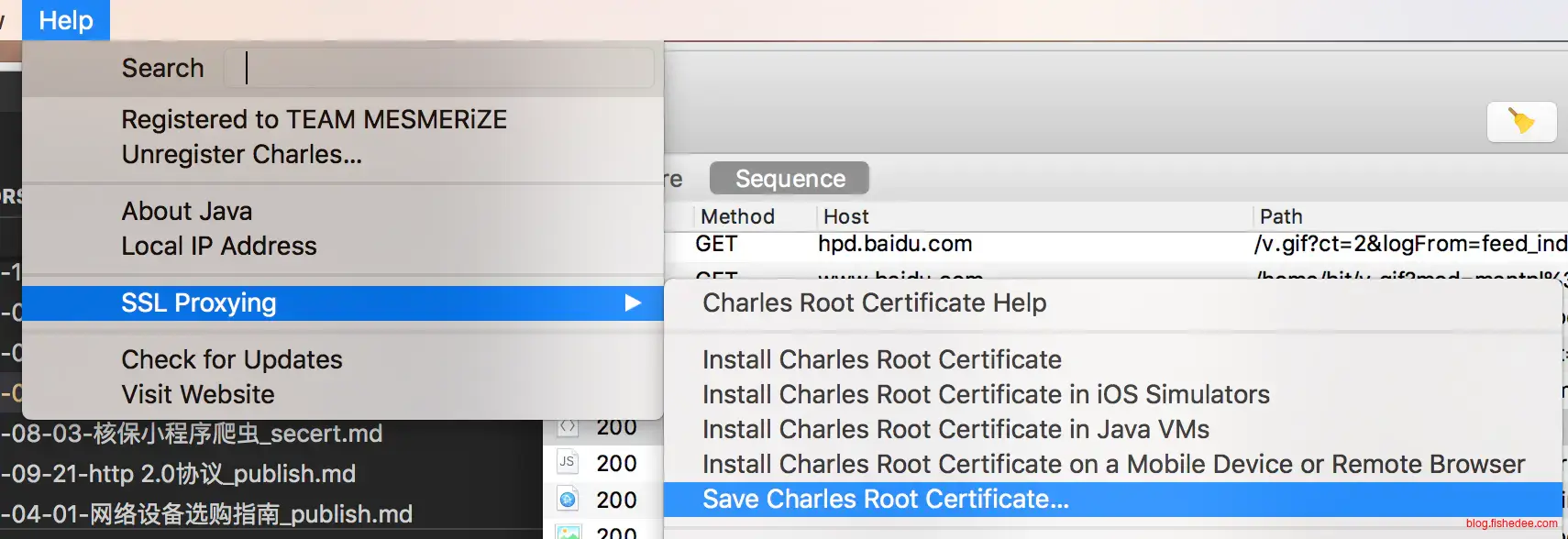Click the broom clear session icon
The height and width of the screenshot is (539, 1568).
coord(1521,122)
